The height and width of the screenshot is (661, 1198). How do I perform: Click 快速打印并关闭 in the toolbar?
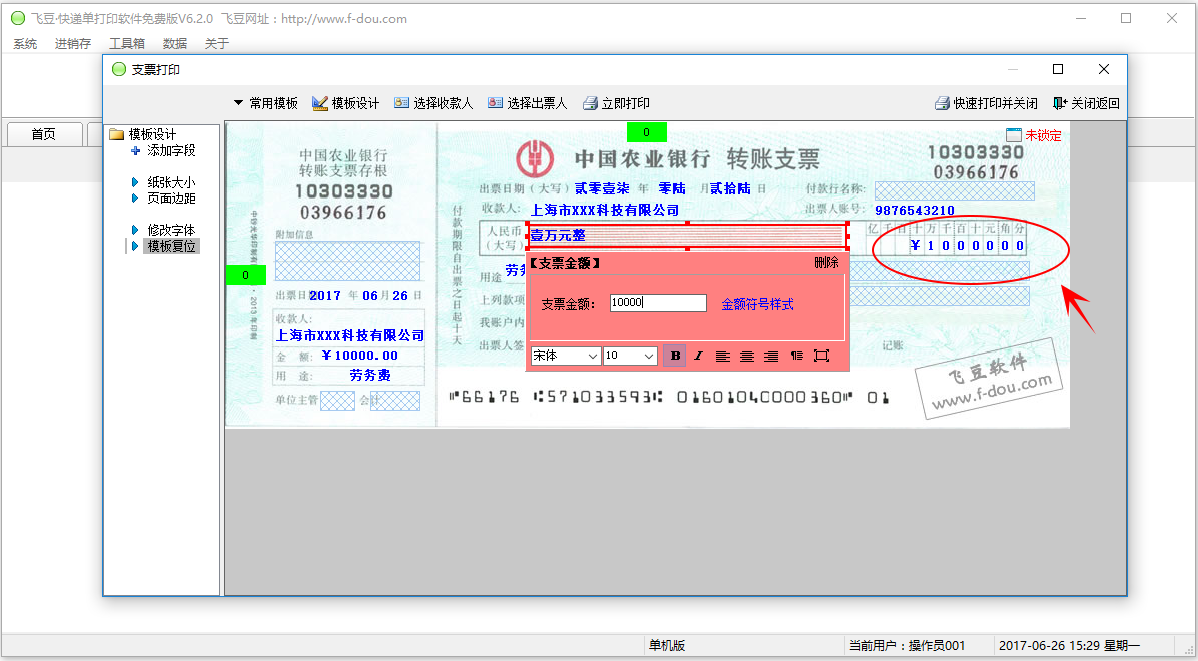click(986, 103)
